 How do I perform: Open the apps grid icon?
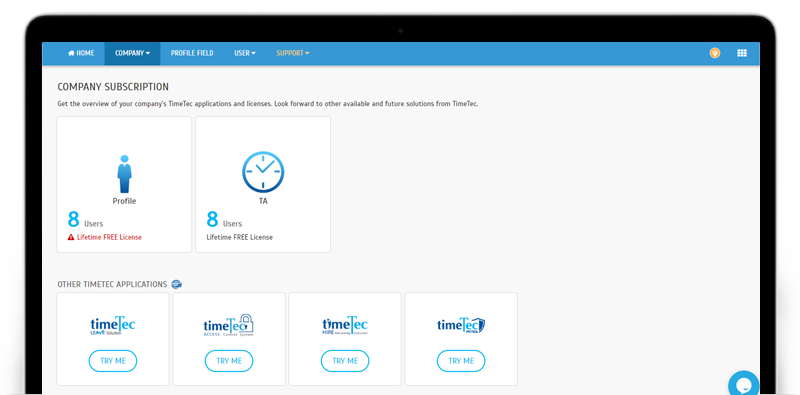(x=742, y=53)
